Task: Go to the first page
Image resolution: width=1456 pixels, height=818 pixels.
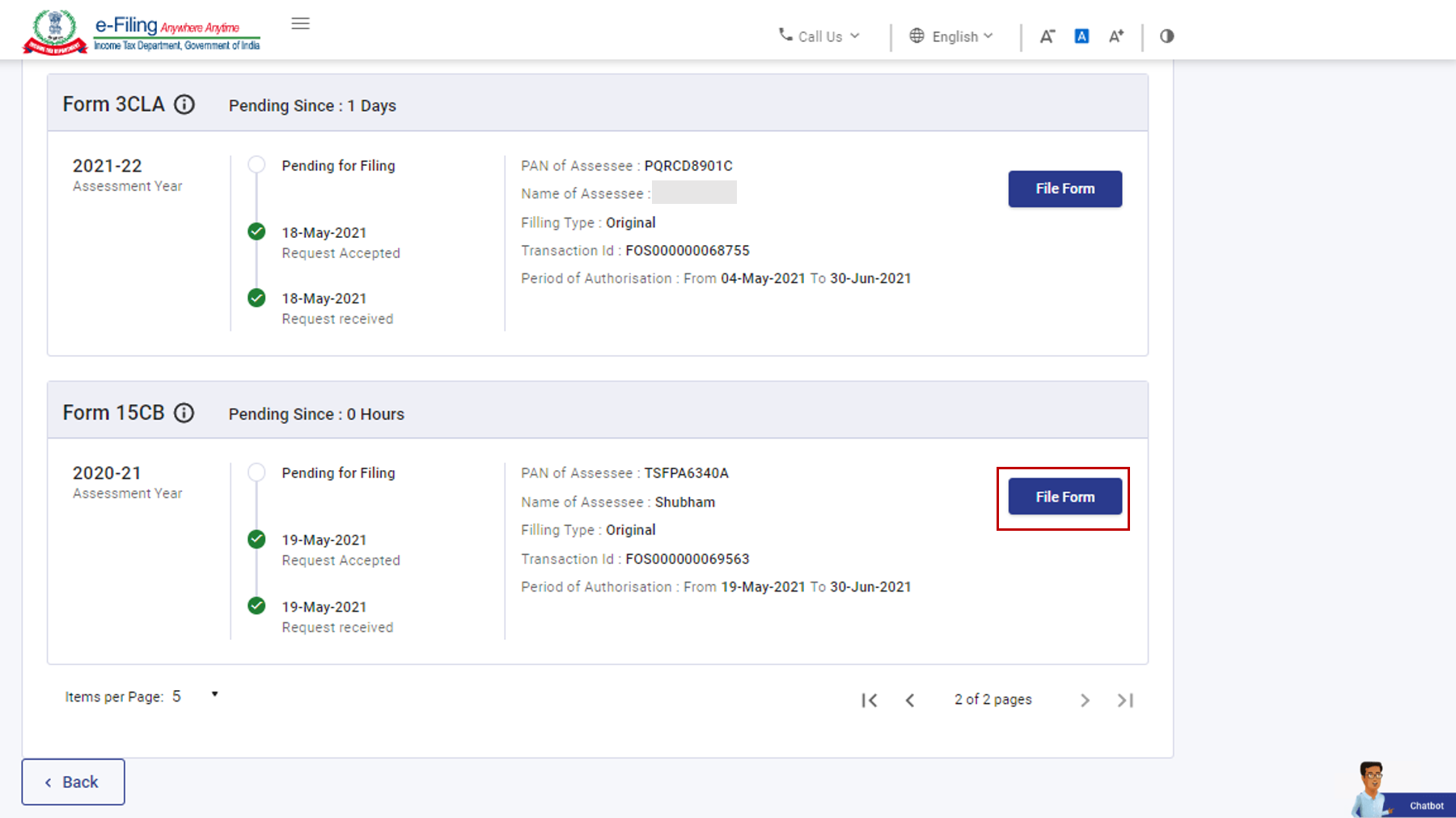Action: [870, 701]
